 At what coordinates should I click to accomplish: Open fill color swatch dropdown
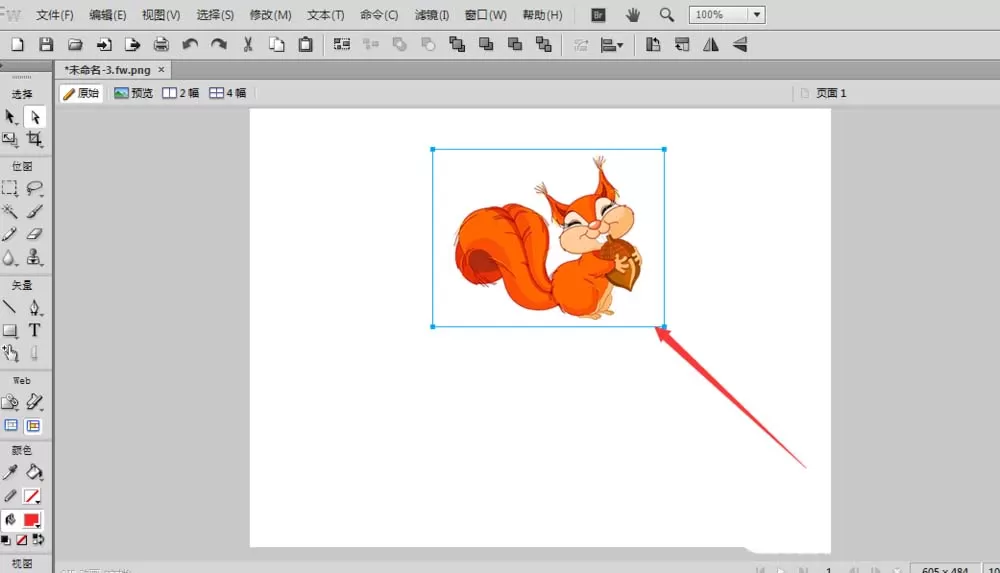[x=39, y=526]
